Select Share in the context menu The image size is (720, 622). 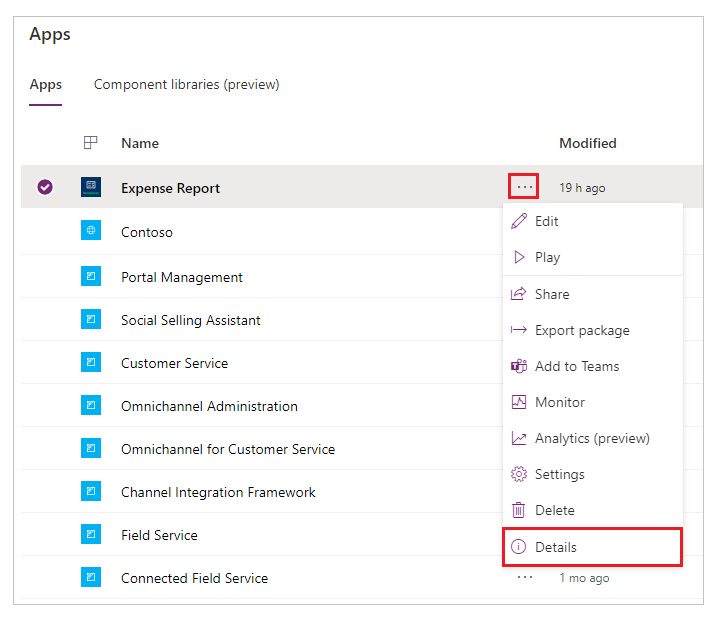592,294
